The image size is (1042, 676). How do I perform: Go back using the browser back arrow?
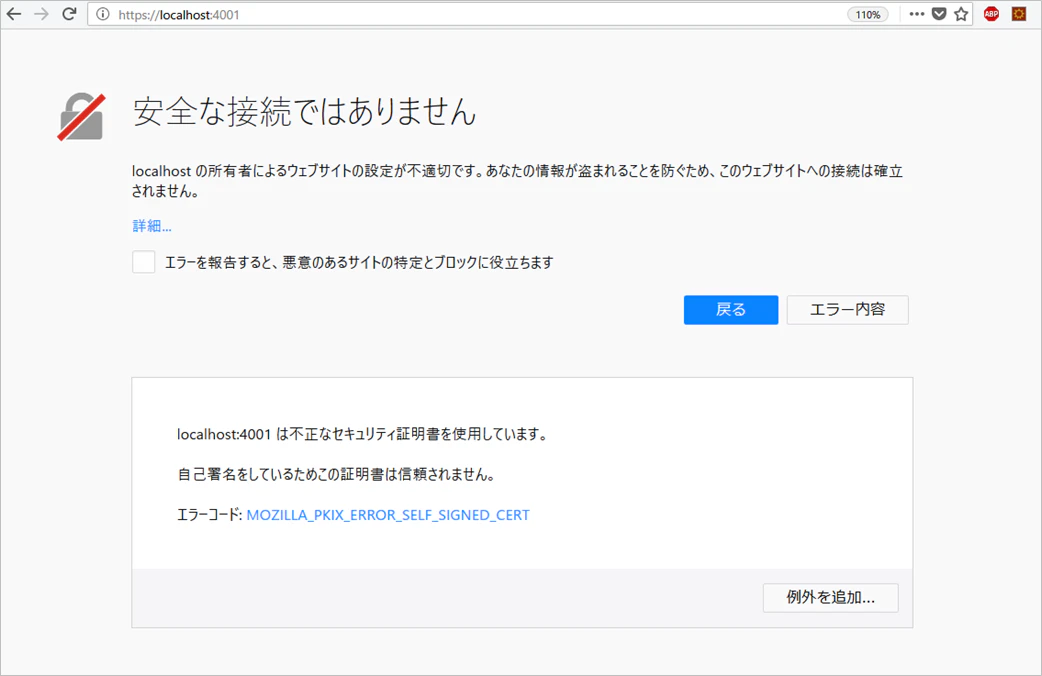tap(14, 14)
